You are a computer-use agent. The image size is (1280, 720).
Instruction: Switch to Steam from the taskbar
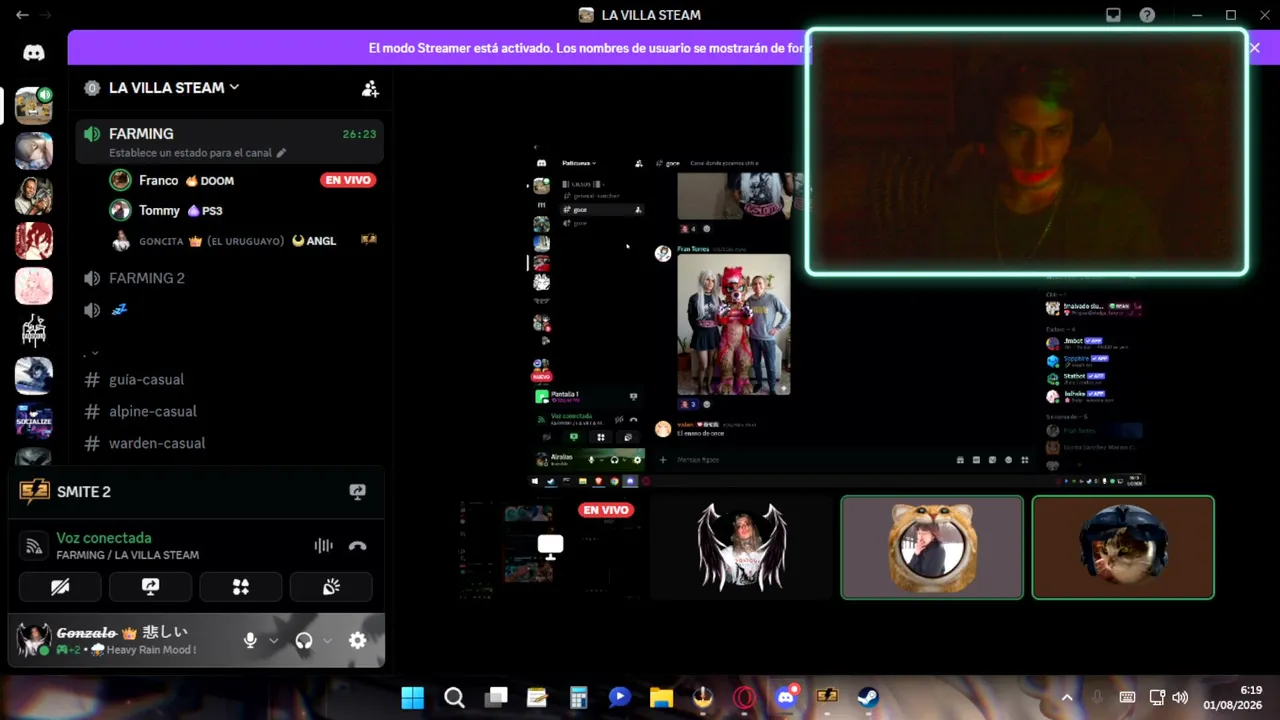[868, 697]
